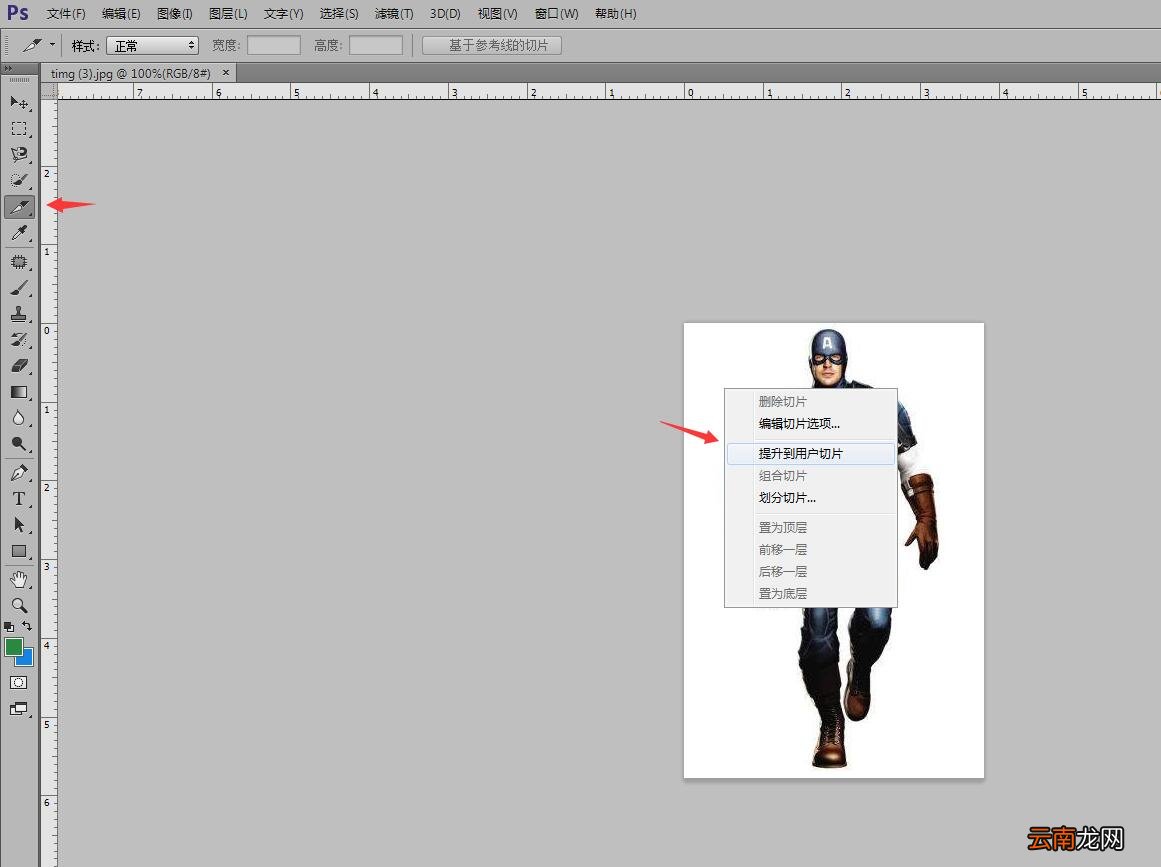Click the ruler origin corner box
Screen dimensions: 1161x867
pyautogui.click(x=50, y=91)
